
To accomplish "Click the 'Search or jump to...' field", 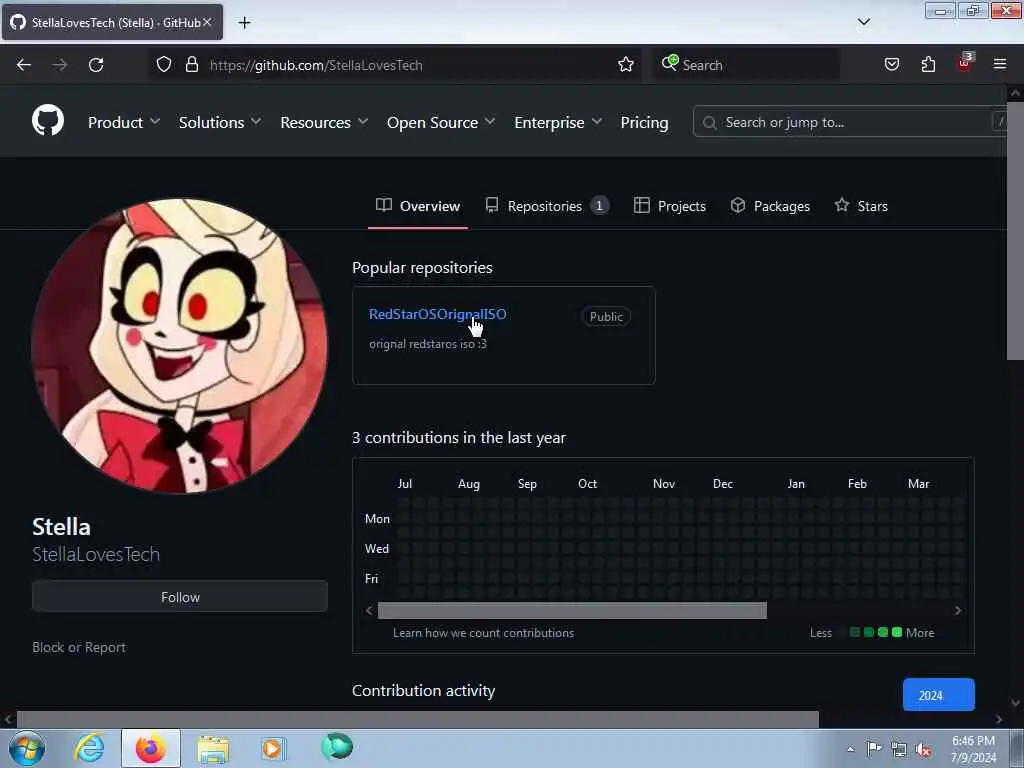I will click(x=849, y=121).
